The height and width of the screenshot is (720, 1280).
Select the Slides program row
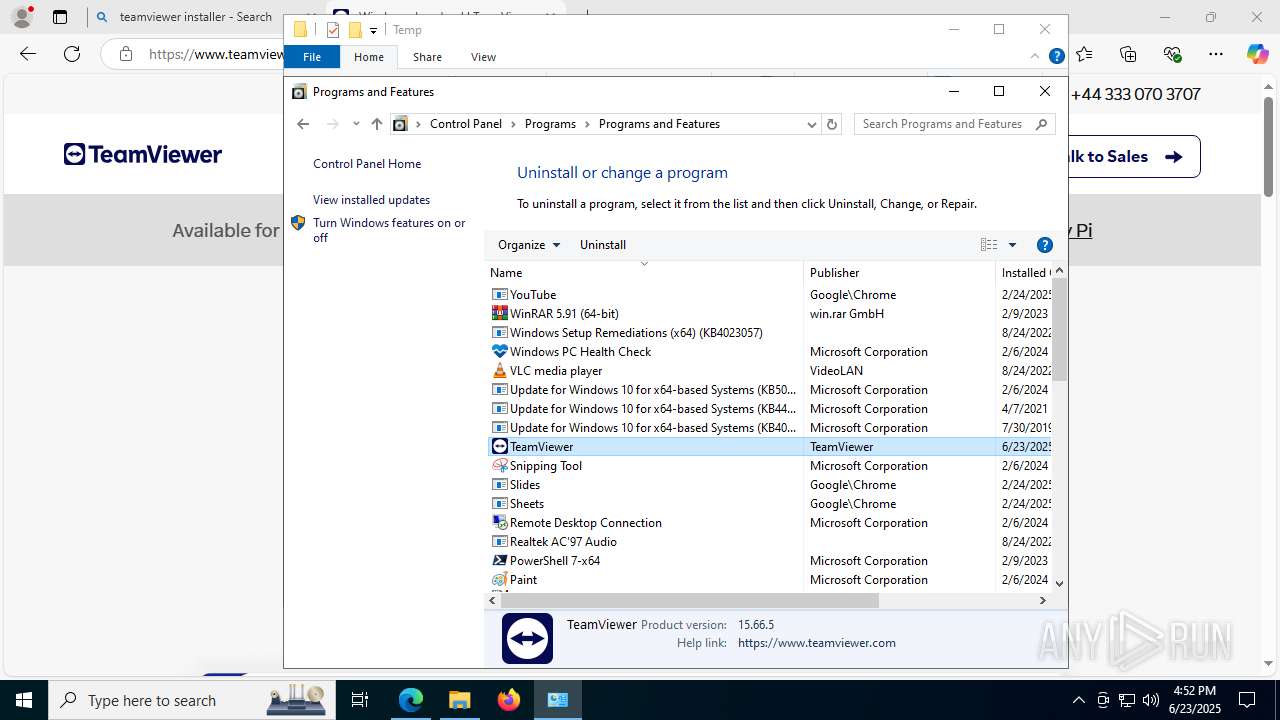tap(769, 485)
